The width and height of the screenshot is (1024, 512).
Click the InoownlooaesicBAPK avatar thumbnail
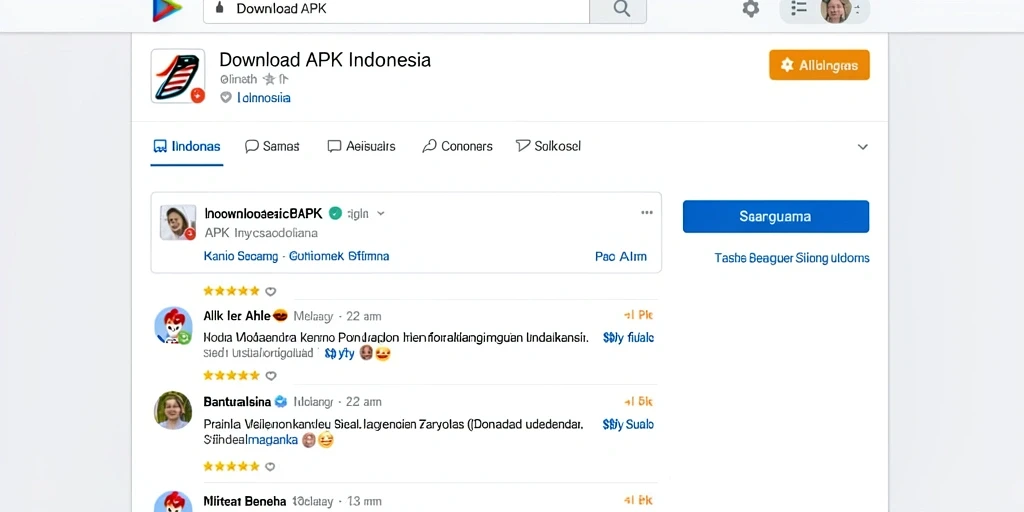[x=178, y=223]
